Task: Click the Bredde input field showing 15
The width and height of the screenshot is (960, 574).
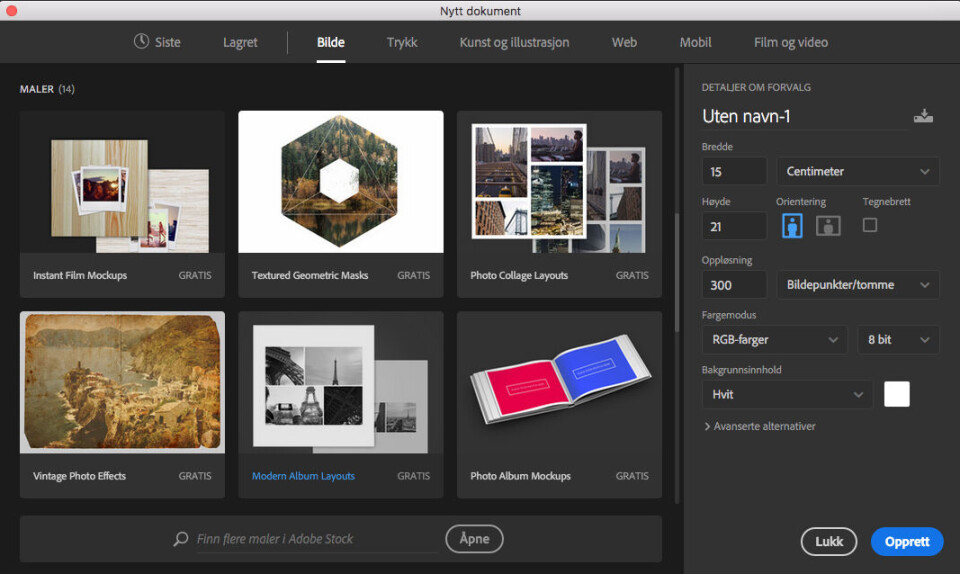Action: (x=734, y=171)
